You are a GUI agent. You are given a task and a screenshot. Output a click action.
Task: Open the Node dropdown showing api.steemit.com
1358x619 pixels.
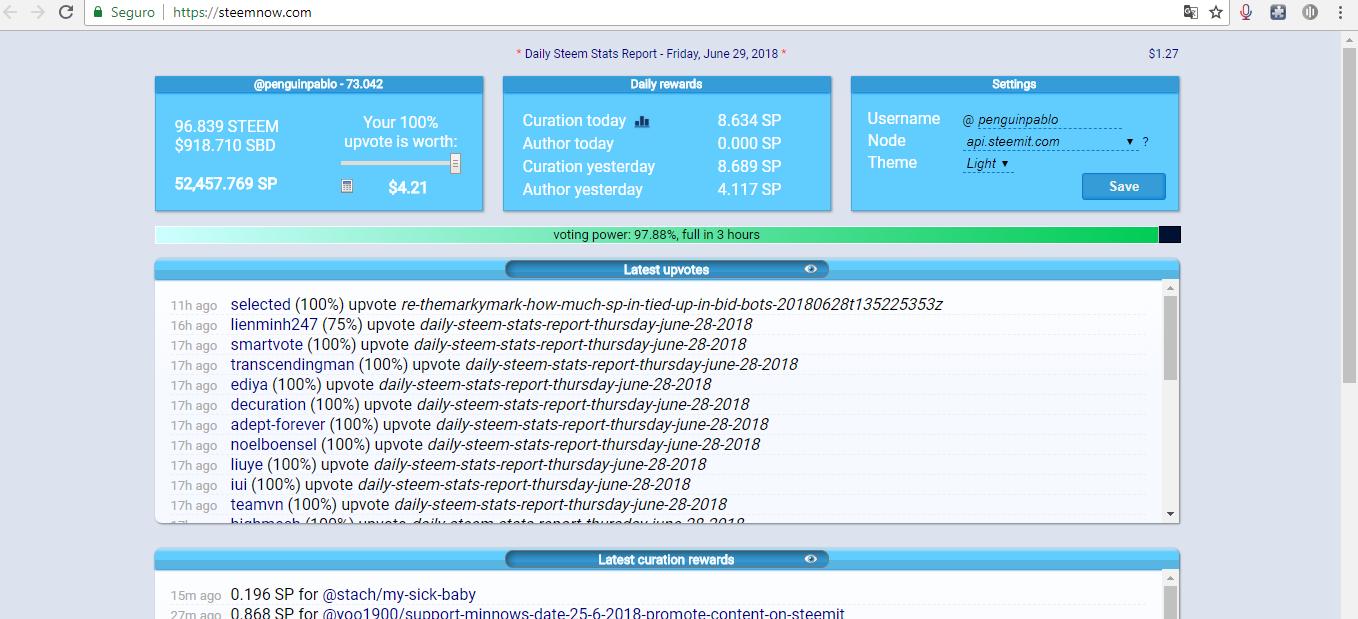[1050, 142]
